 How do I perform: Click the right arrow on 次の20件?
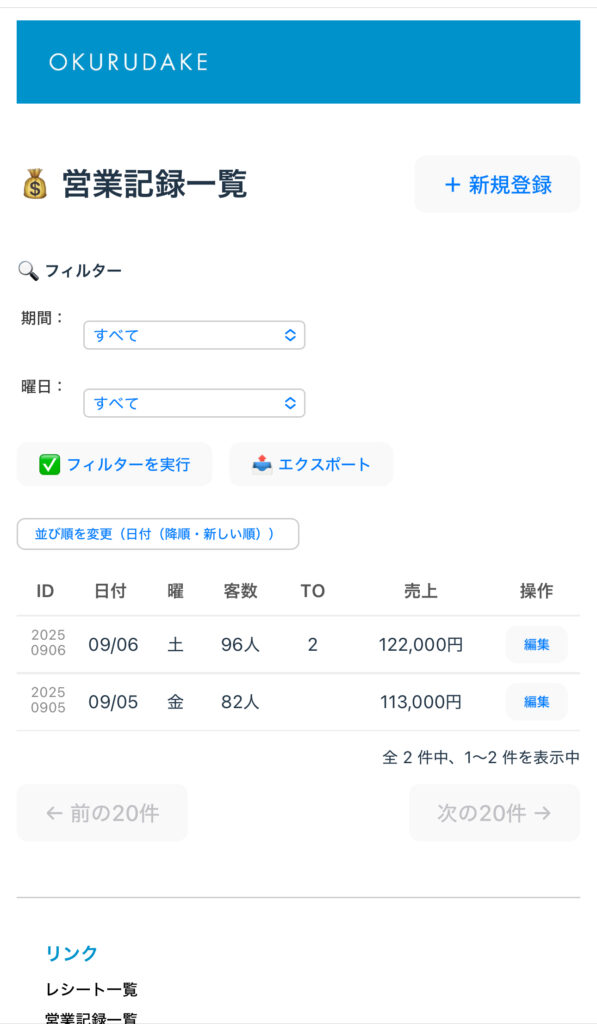(542, 813)
